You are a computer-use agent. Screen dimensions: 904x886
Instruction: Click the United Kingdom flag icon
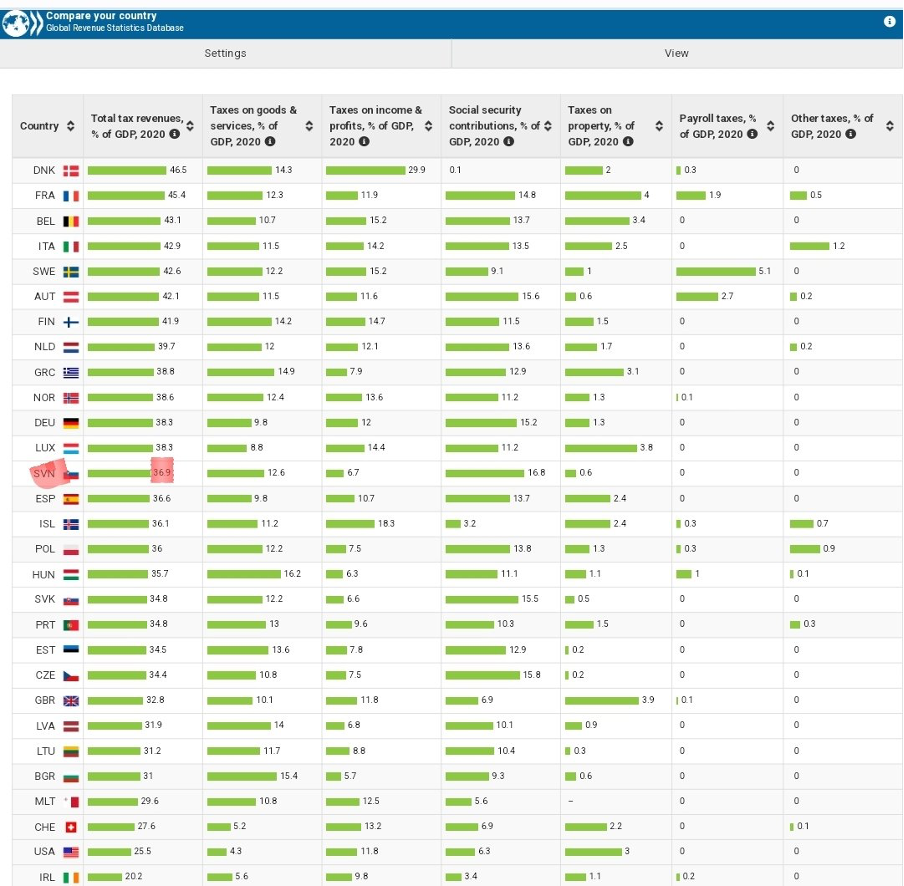pyautogui.click(x=71, y=701)
